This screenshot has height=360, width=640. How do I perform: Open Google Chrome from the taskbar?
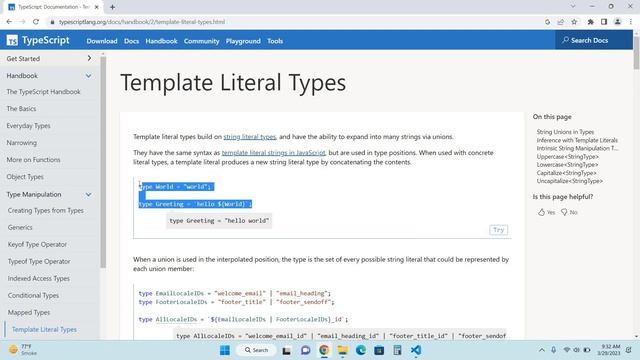tap(324, 350)
